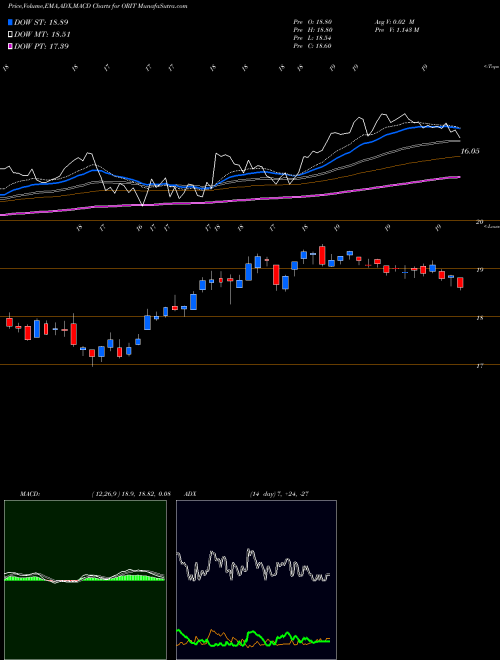This screenshot has height=660, width=500.
Task: Click the 'Pre C: 18.60' value
Action: tap(312, 46)
